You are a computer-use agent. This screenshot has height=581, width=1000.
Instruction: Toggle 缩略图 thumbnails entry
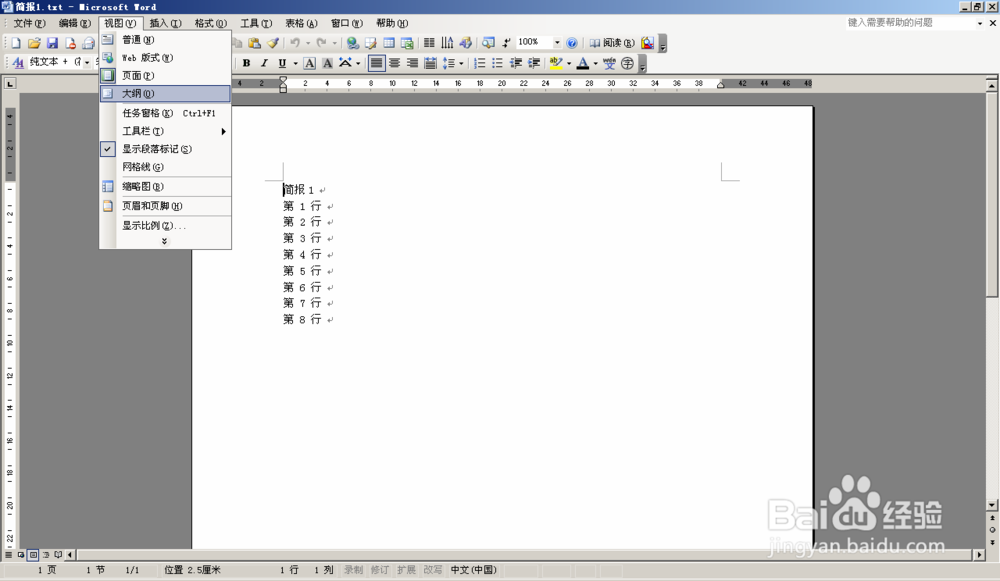click(165, 186)
